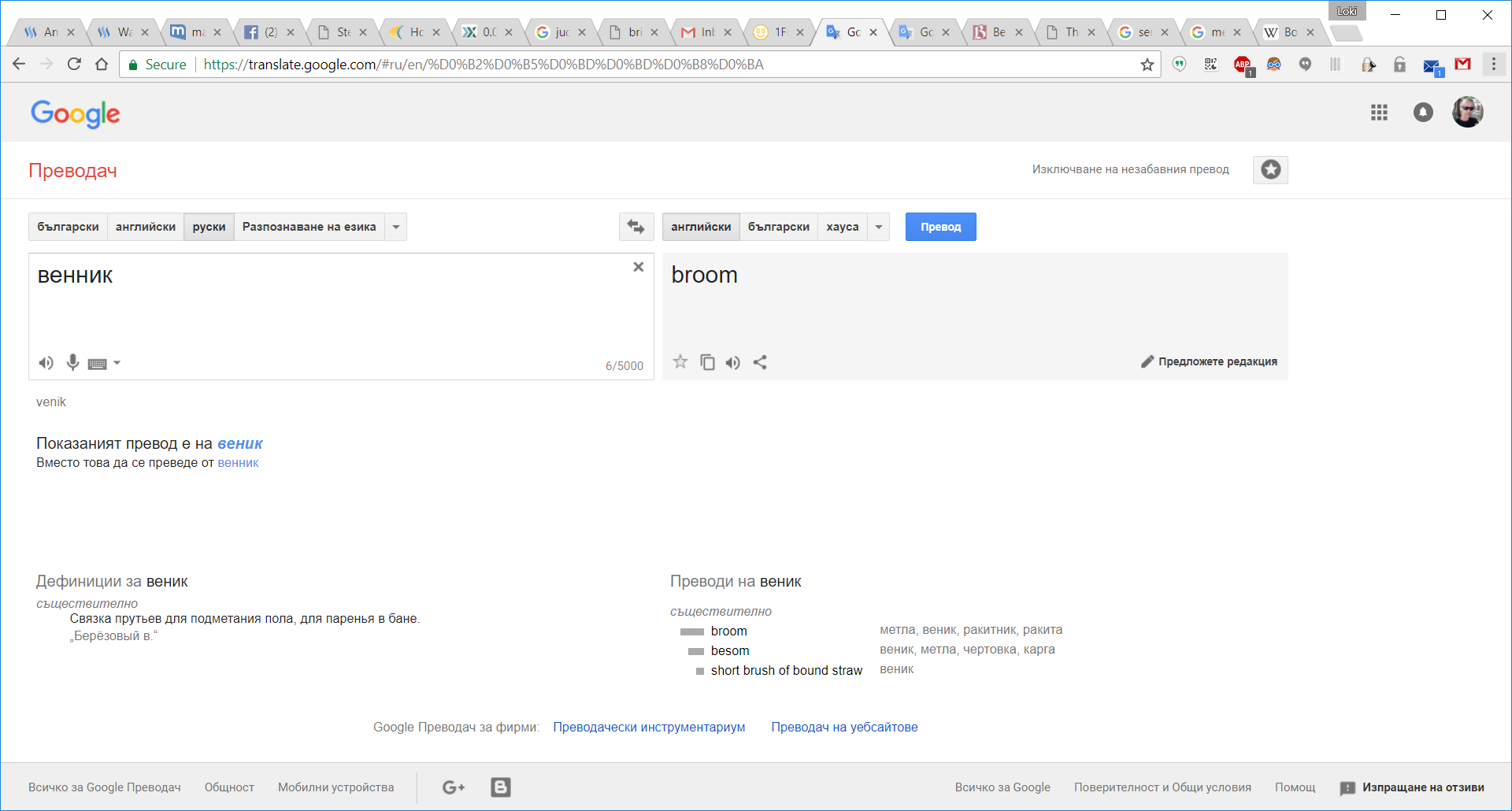Expand input tools dropdown arrow

click(x=117, y=363)
